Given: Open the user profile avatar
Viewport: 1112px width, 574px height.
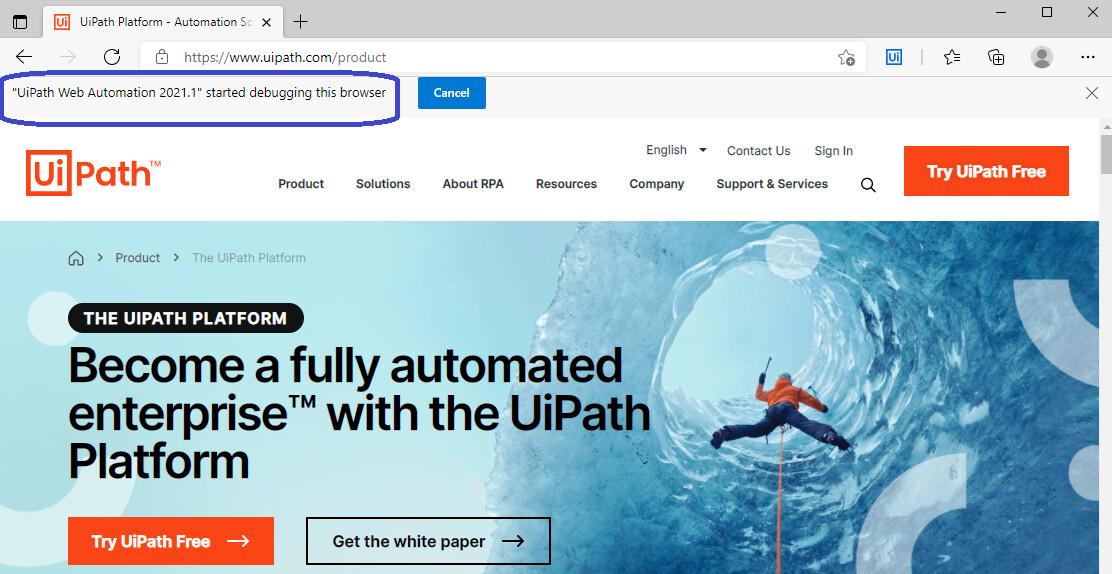Looking at the screenshot, I should (x=1042, y=57).
